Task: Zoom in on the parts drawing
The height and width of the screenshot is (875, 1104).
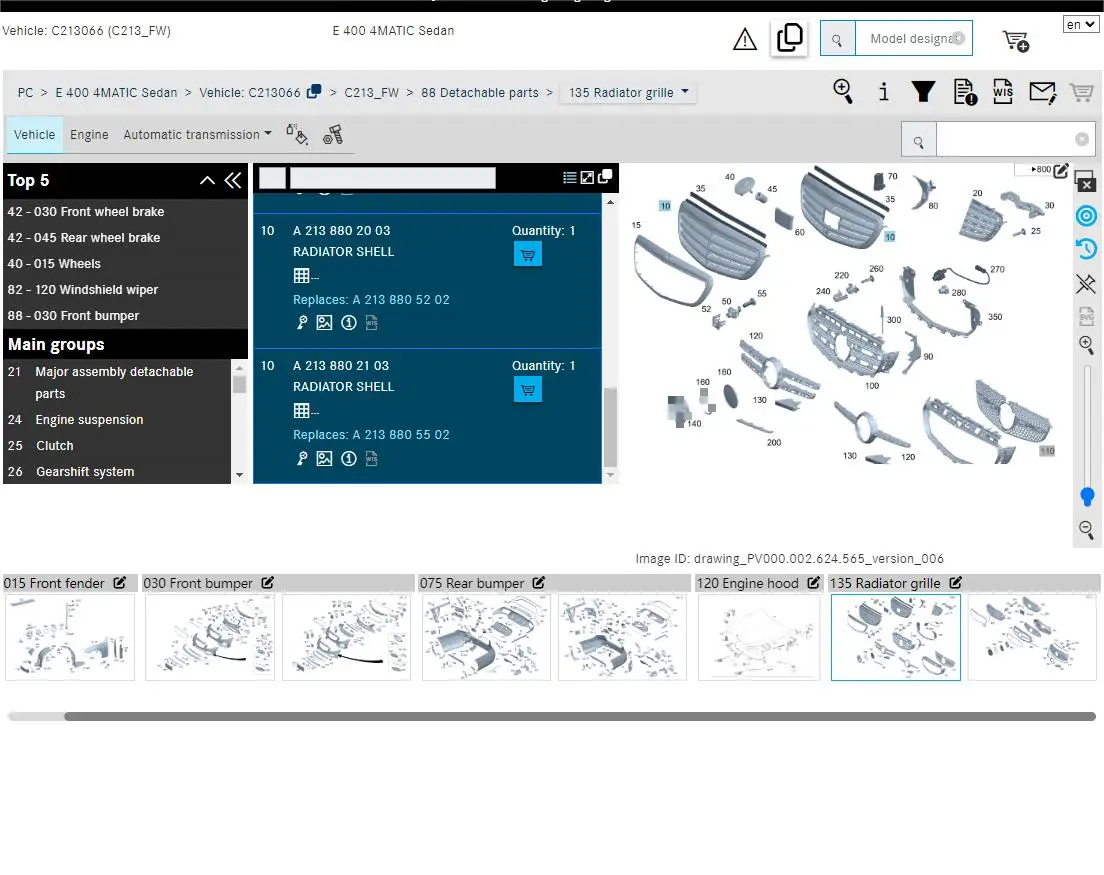Action: [x=1086, y=344]
